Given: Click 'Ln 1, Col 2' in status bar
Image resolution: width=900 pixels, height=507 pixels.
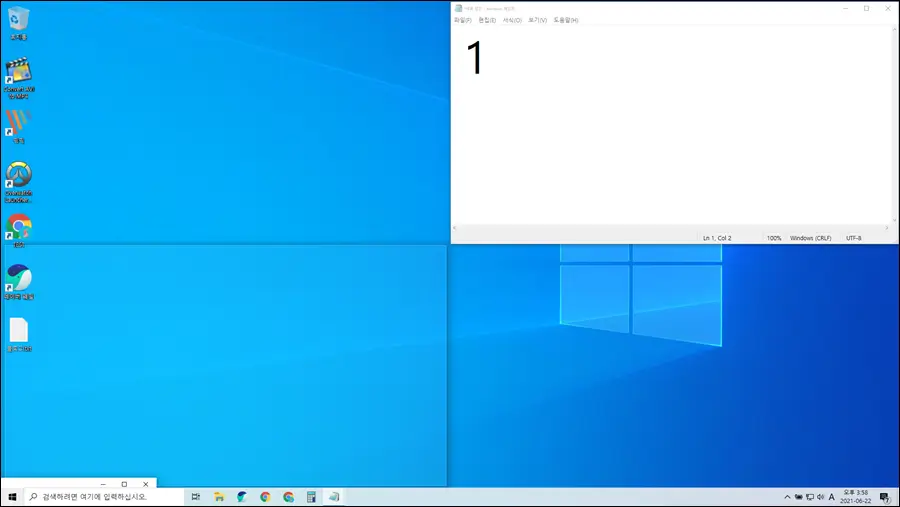Looking at the screenshot, I should [717, 238].
